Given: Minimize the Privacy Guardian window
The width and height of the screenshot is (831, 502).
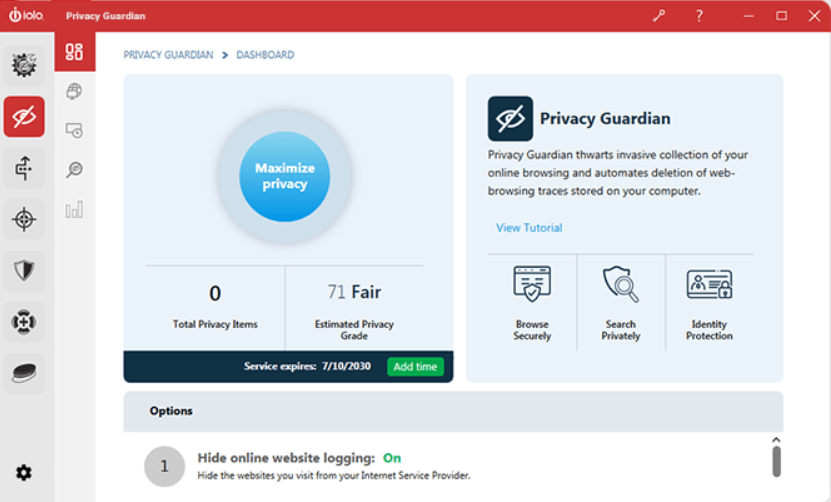Looking at the screenshot, I should (x=748, y=16).
